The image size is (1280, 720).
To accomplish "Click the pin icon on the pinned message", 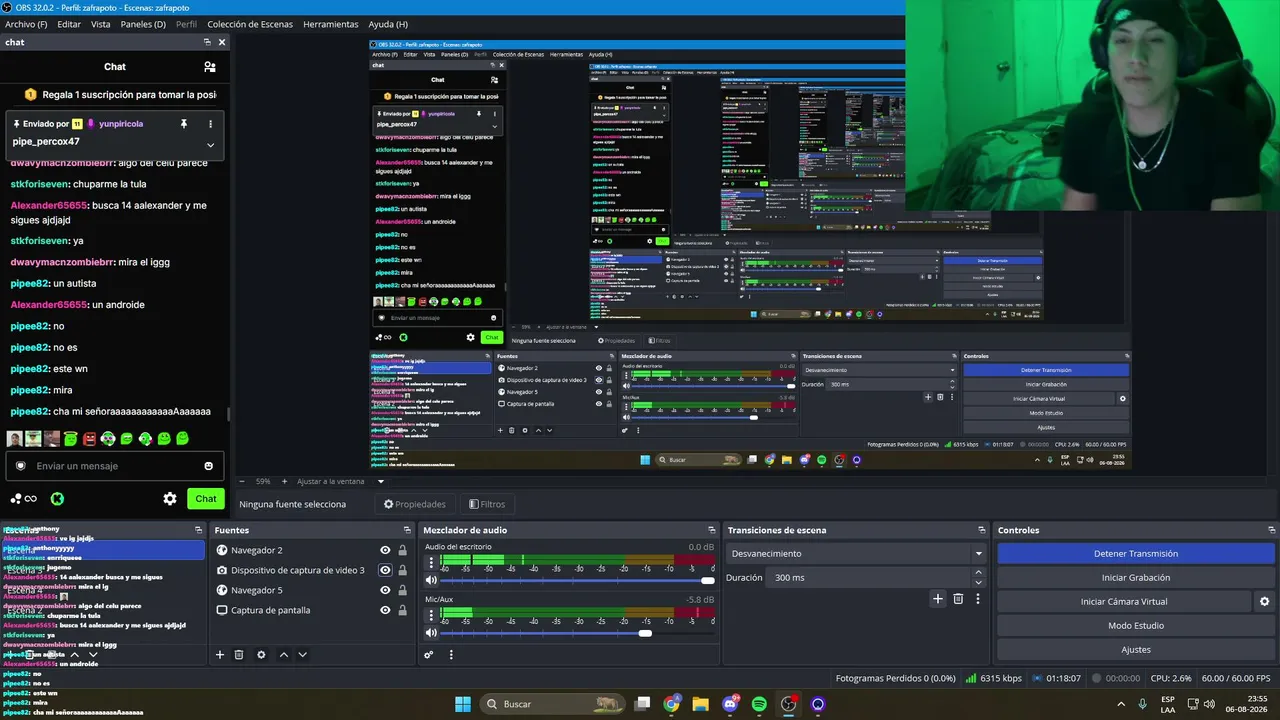I will pos(183,124).
